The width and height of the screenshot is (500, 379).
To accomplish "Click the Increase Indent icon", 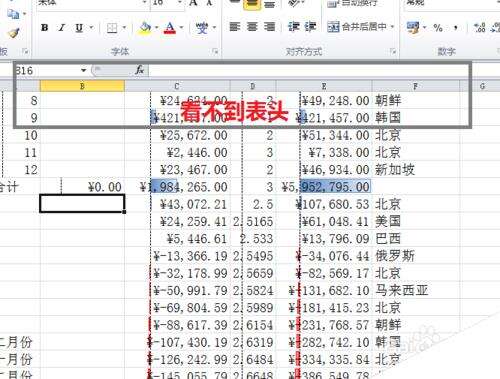I will [310, 26].
